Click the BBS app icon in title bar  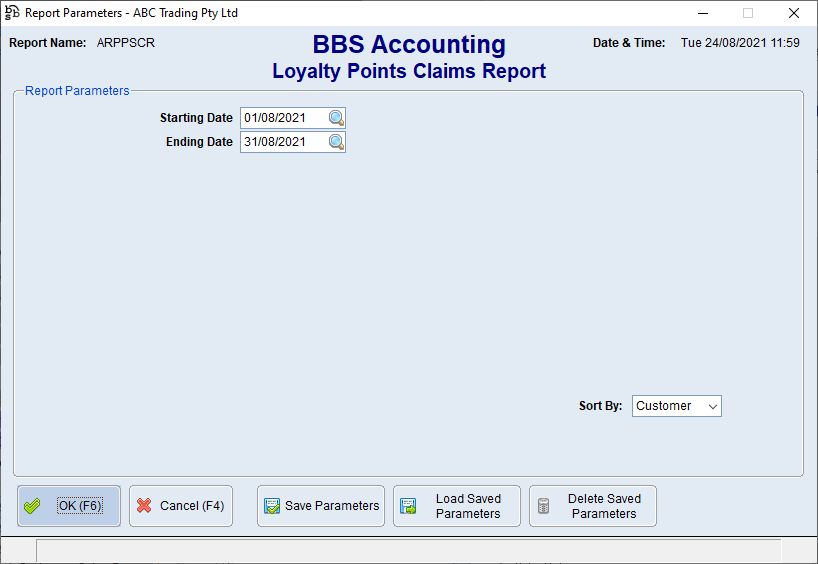pyautogui.click(x=12, y=13)
